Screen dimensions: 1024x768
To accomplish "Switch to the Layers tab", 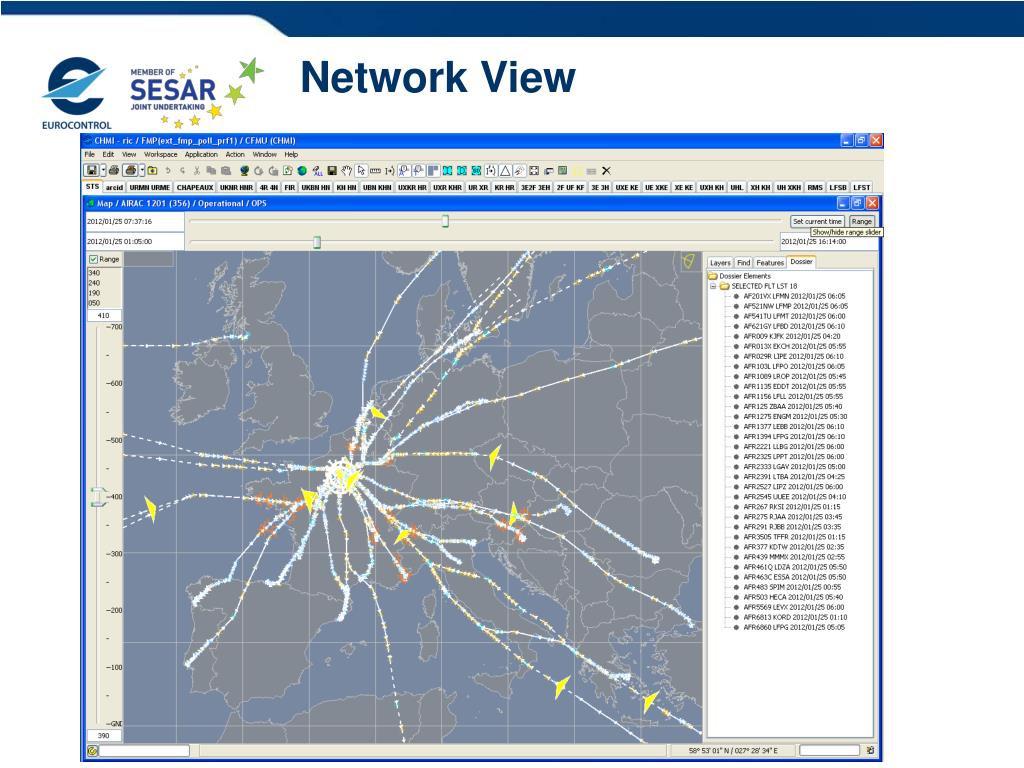I will pos(720,263).
